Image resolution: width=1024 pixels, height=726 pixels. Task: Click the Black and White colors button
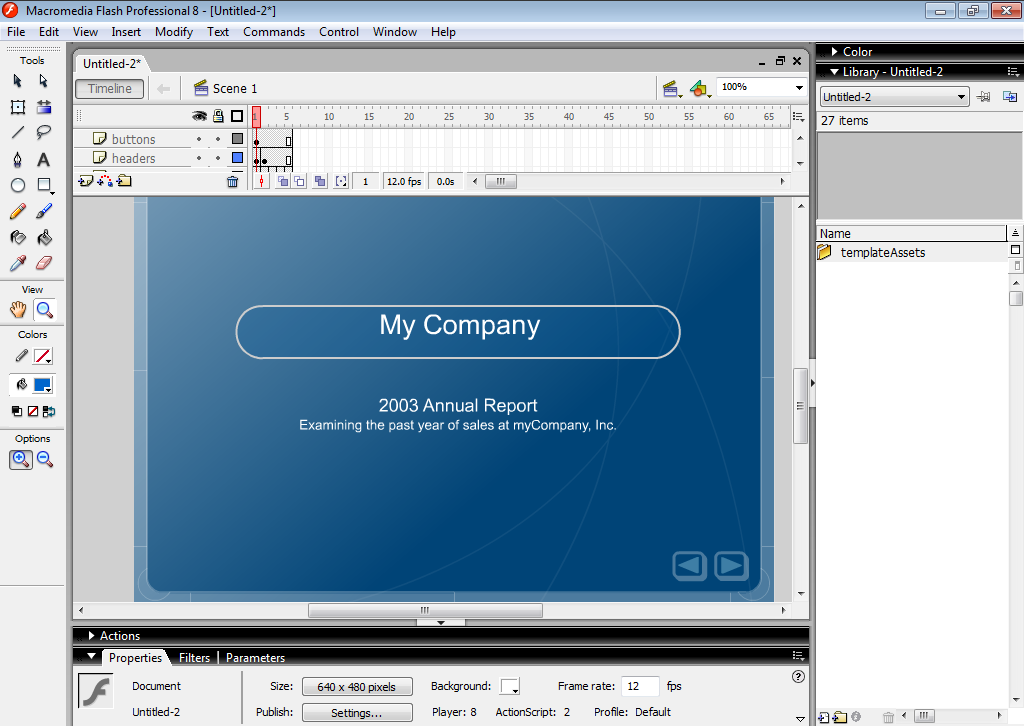click(x=17, y=411)
